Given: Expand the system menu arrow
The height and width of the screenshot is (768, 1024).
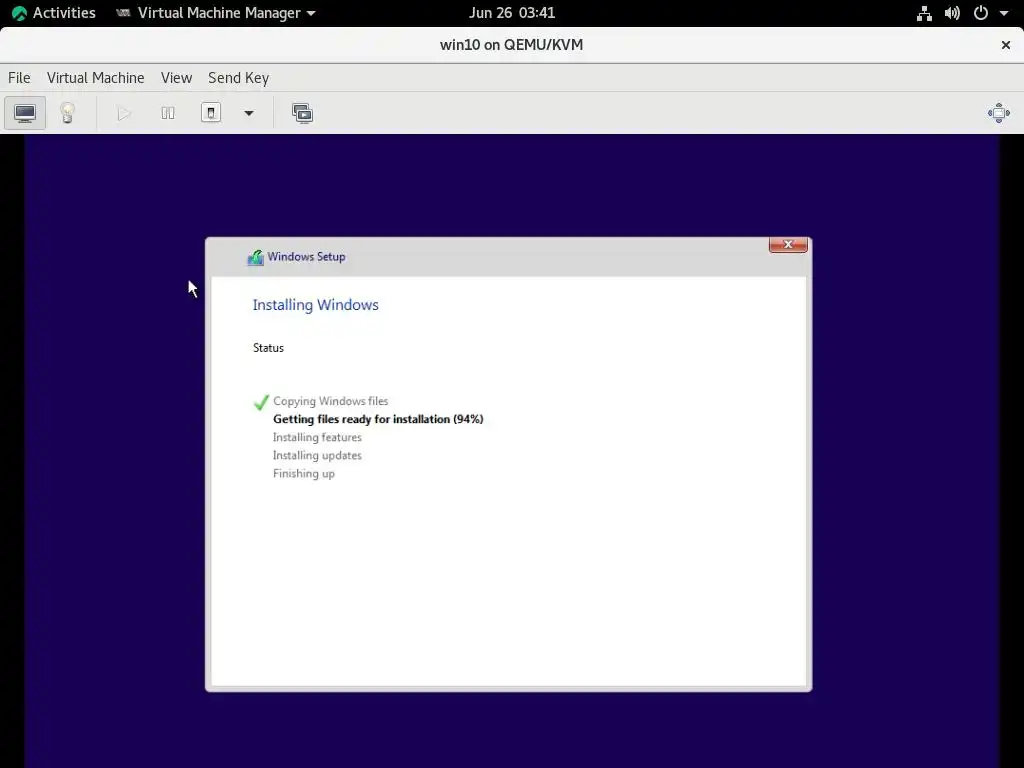Looking at the screenshot, I should point(1004,13).
